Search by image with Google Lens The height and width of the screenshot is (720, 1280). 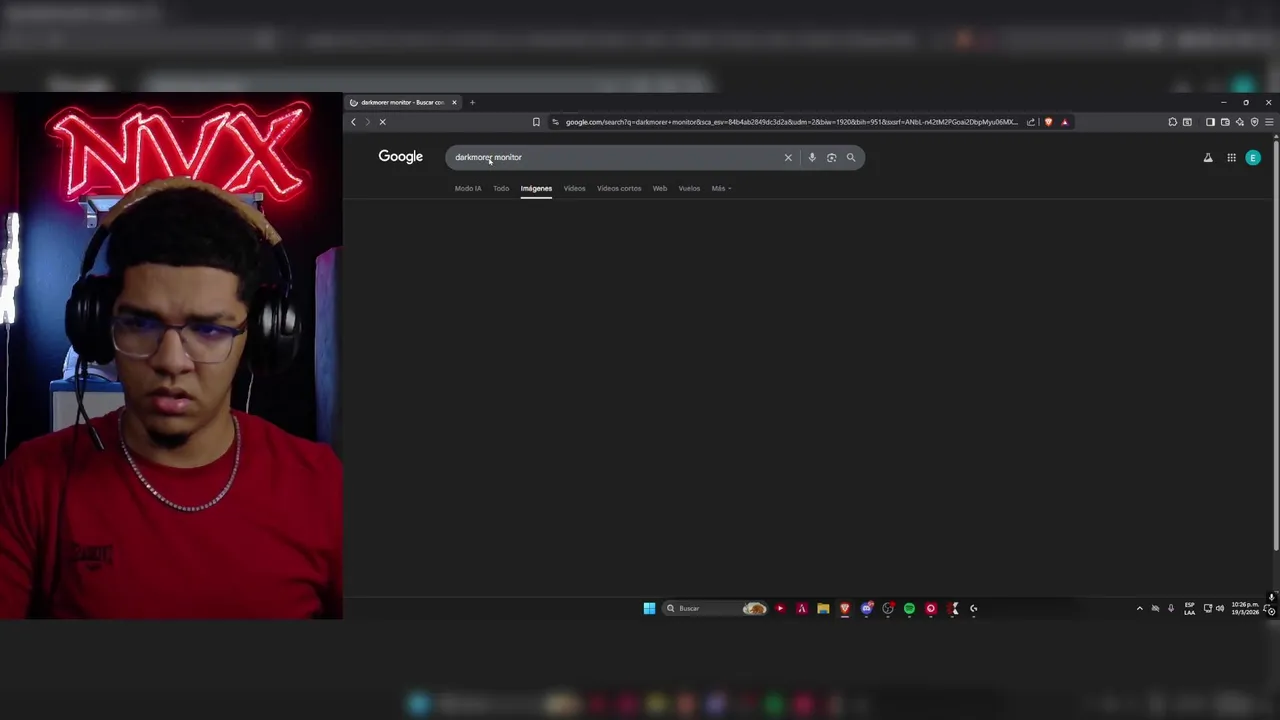coord(831,157)
